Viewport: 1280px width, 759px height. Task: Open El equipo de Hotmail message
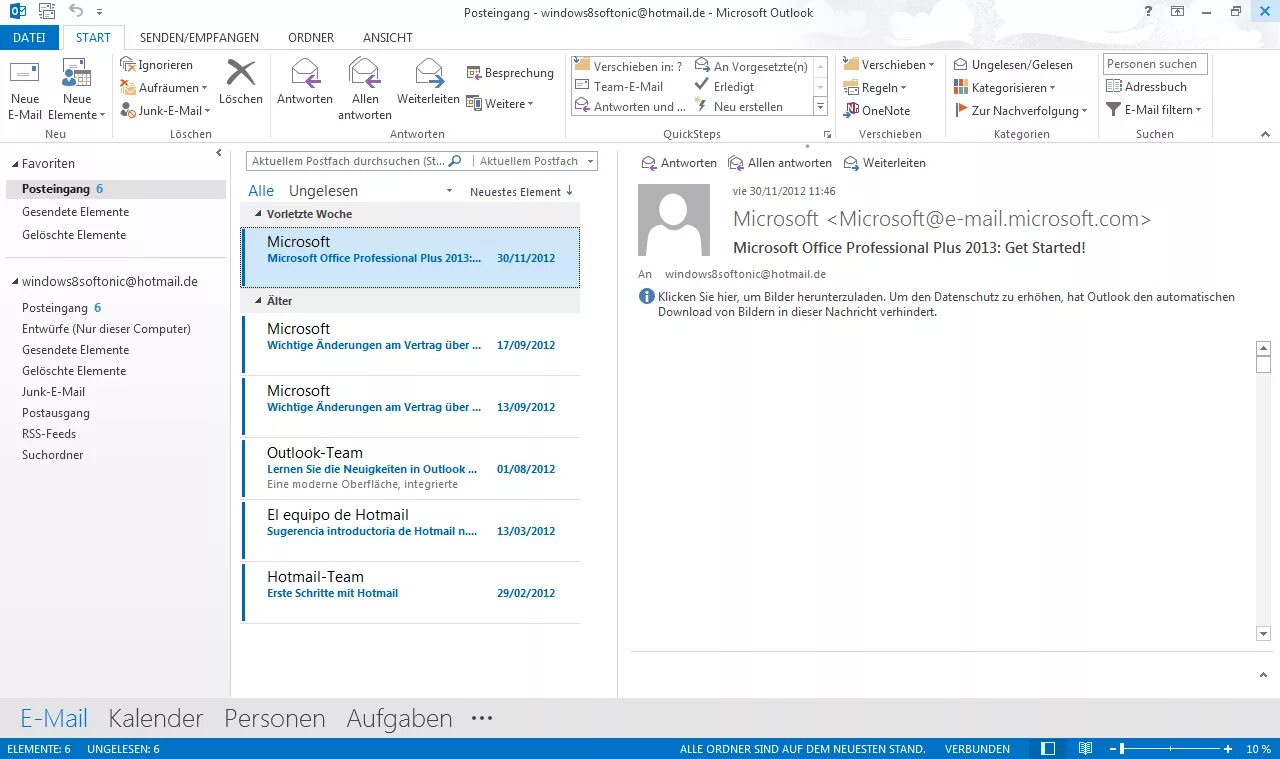coord(411,530)
